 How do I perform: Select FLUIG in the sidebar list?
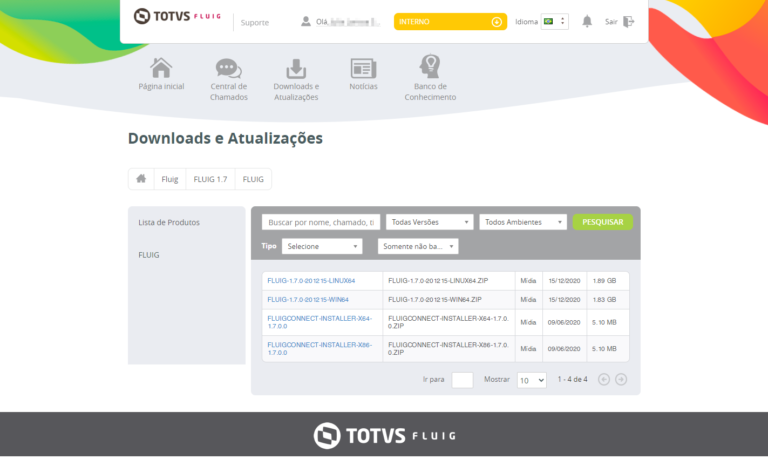(x=148, y=255)
